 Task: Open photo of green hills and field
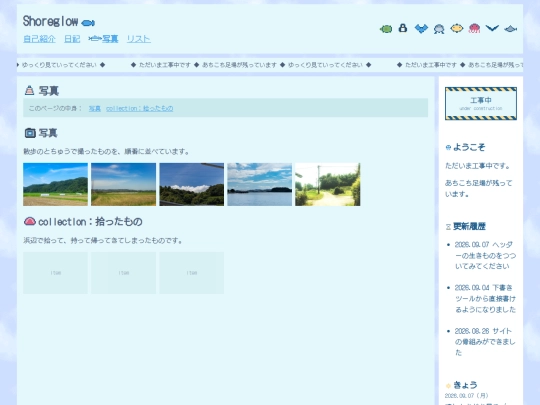tap(55, 184)
